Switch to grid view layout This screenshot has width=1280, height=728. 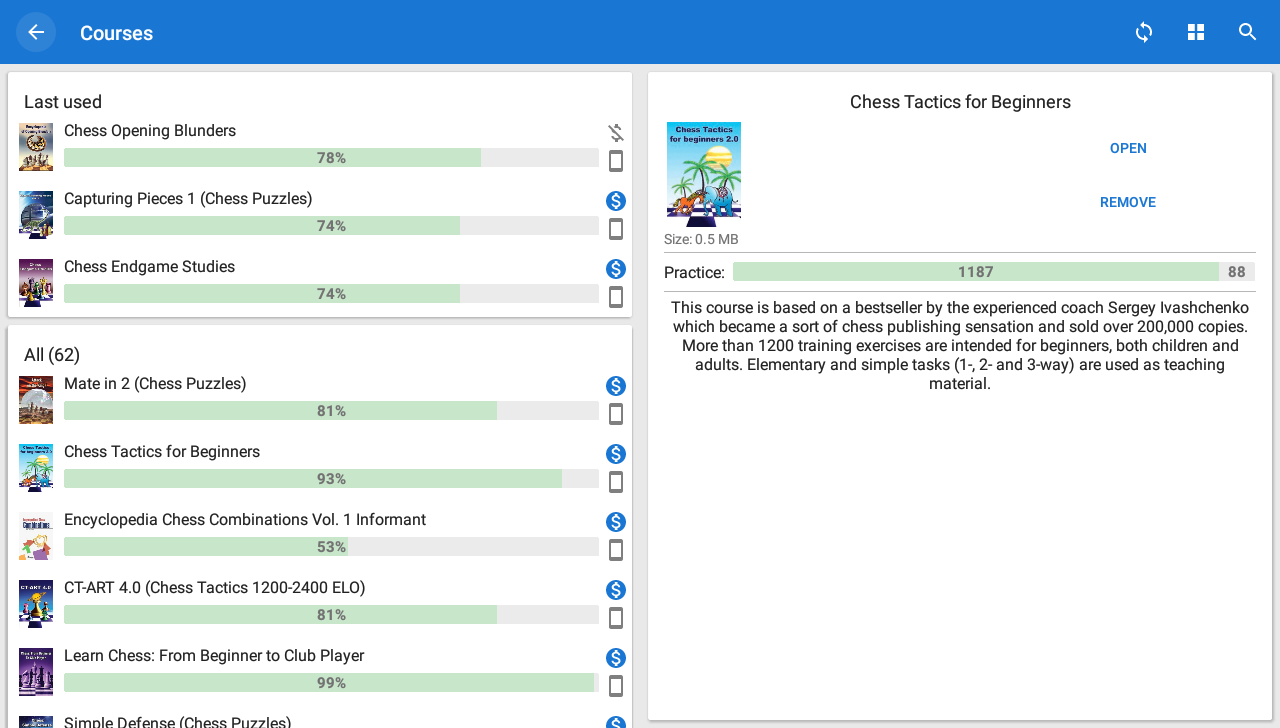point(1196,32)
